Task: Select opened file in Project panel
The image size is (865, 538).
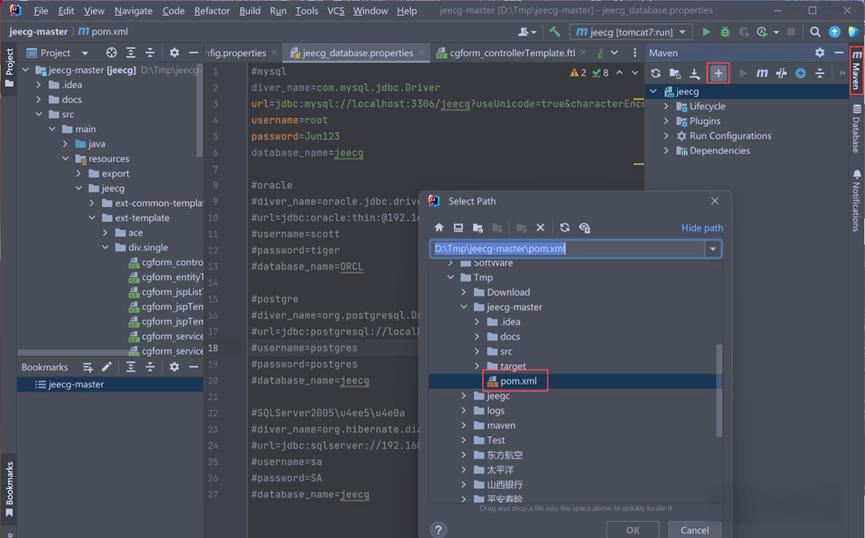Action: point(111,52)
